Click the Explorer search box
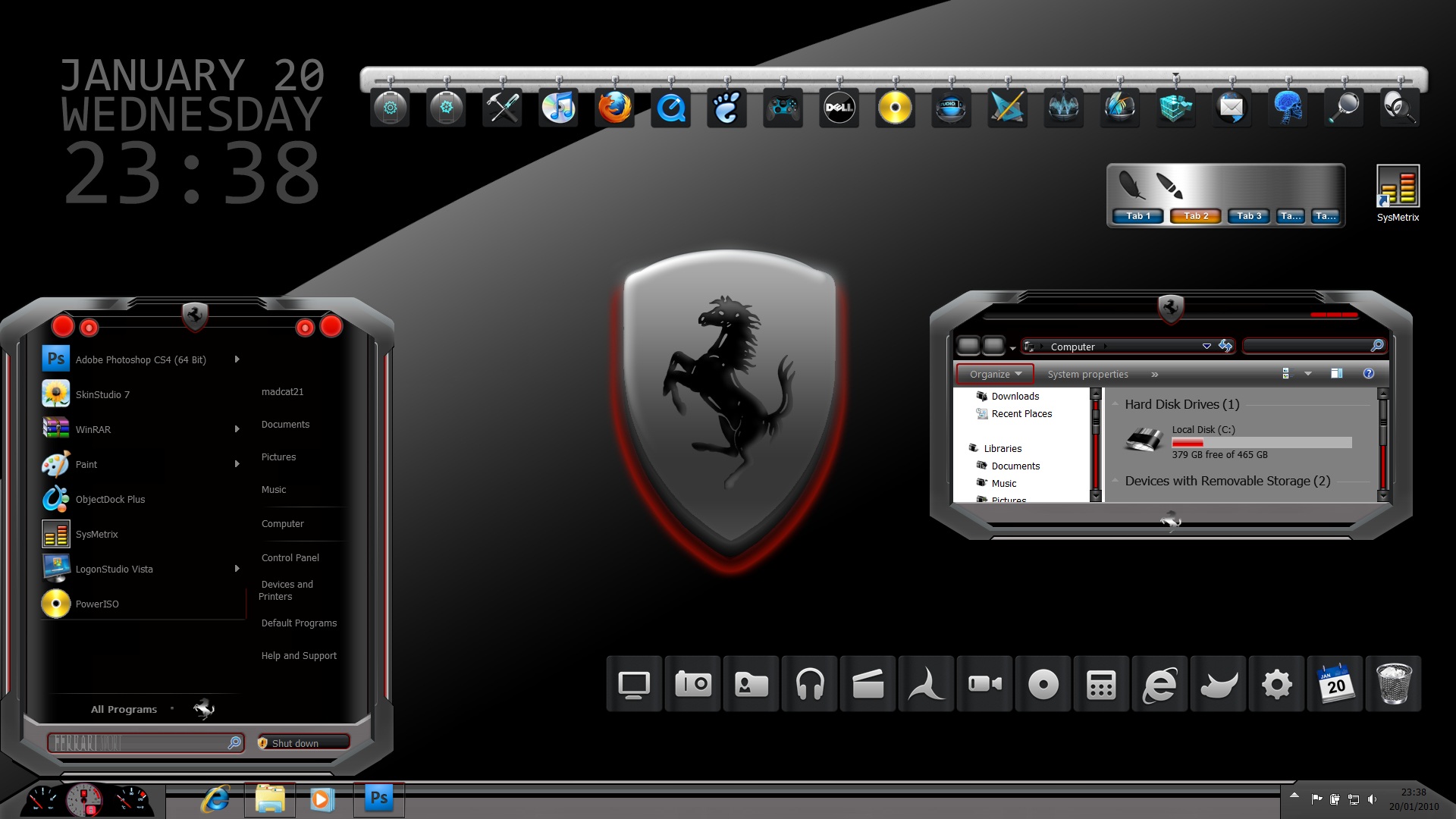The height and width of the screenshot is (819, 1456). [x=1314, y=346]
